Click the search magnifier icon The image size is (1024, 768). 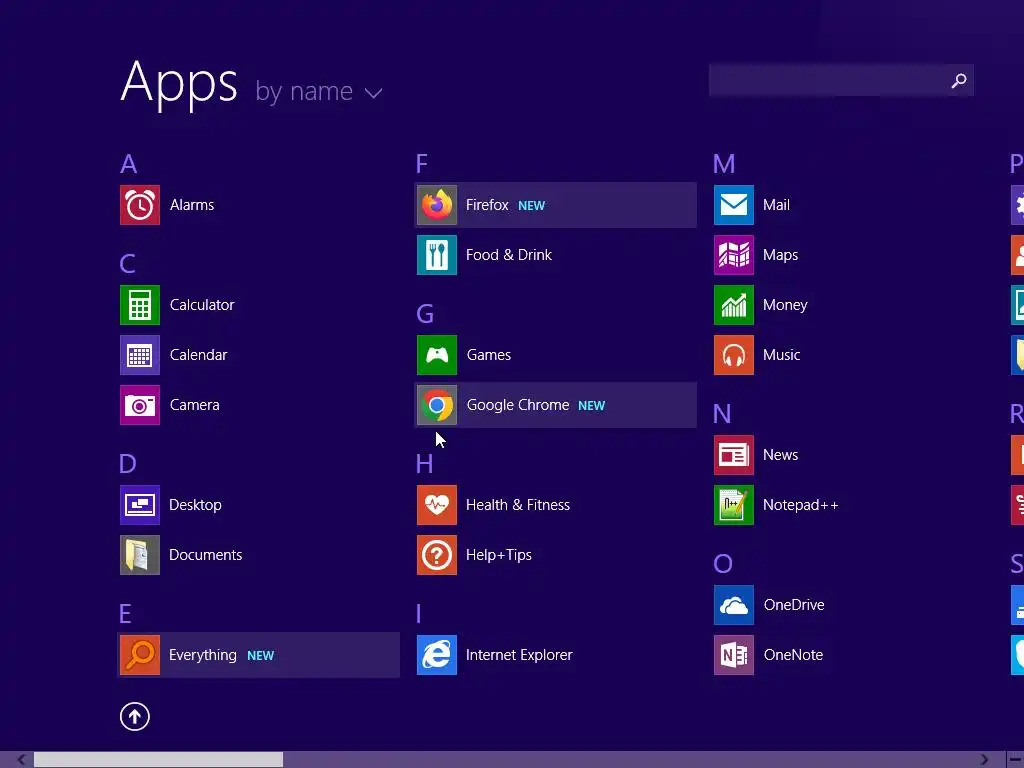coord(959,80)
